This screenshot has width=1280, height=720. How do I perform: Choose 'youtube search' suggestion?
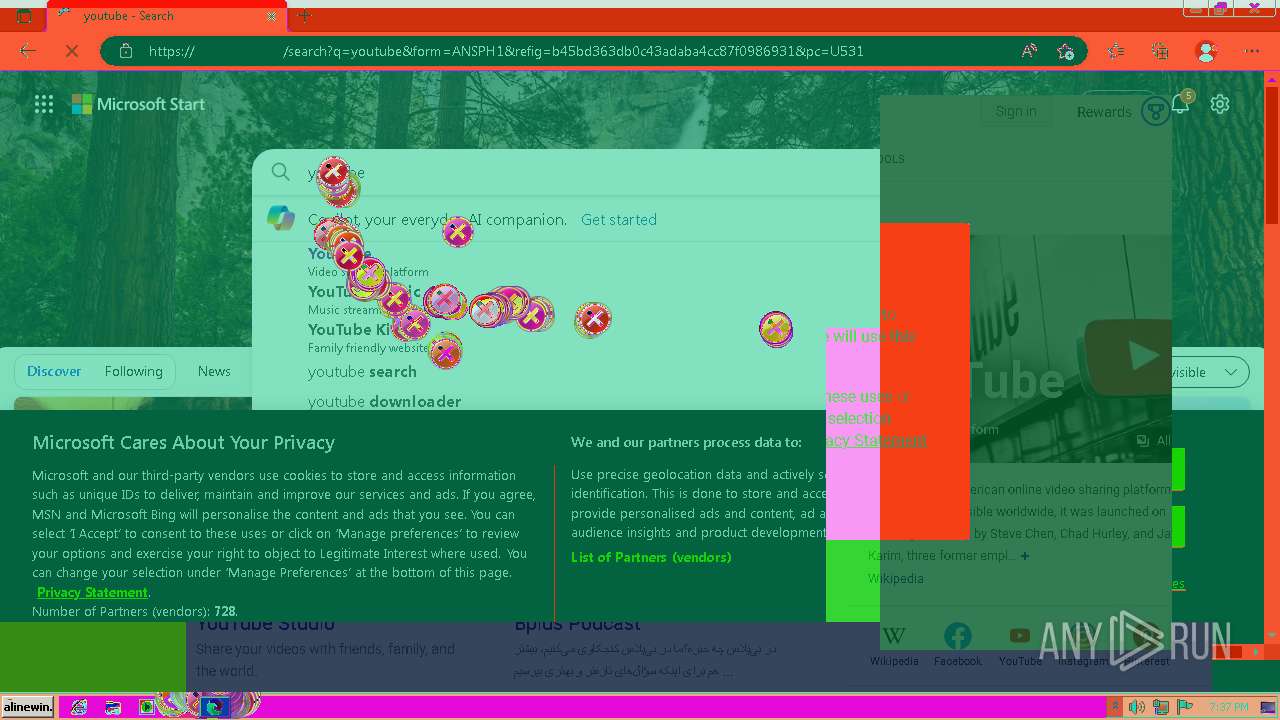coord(362,372)
